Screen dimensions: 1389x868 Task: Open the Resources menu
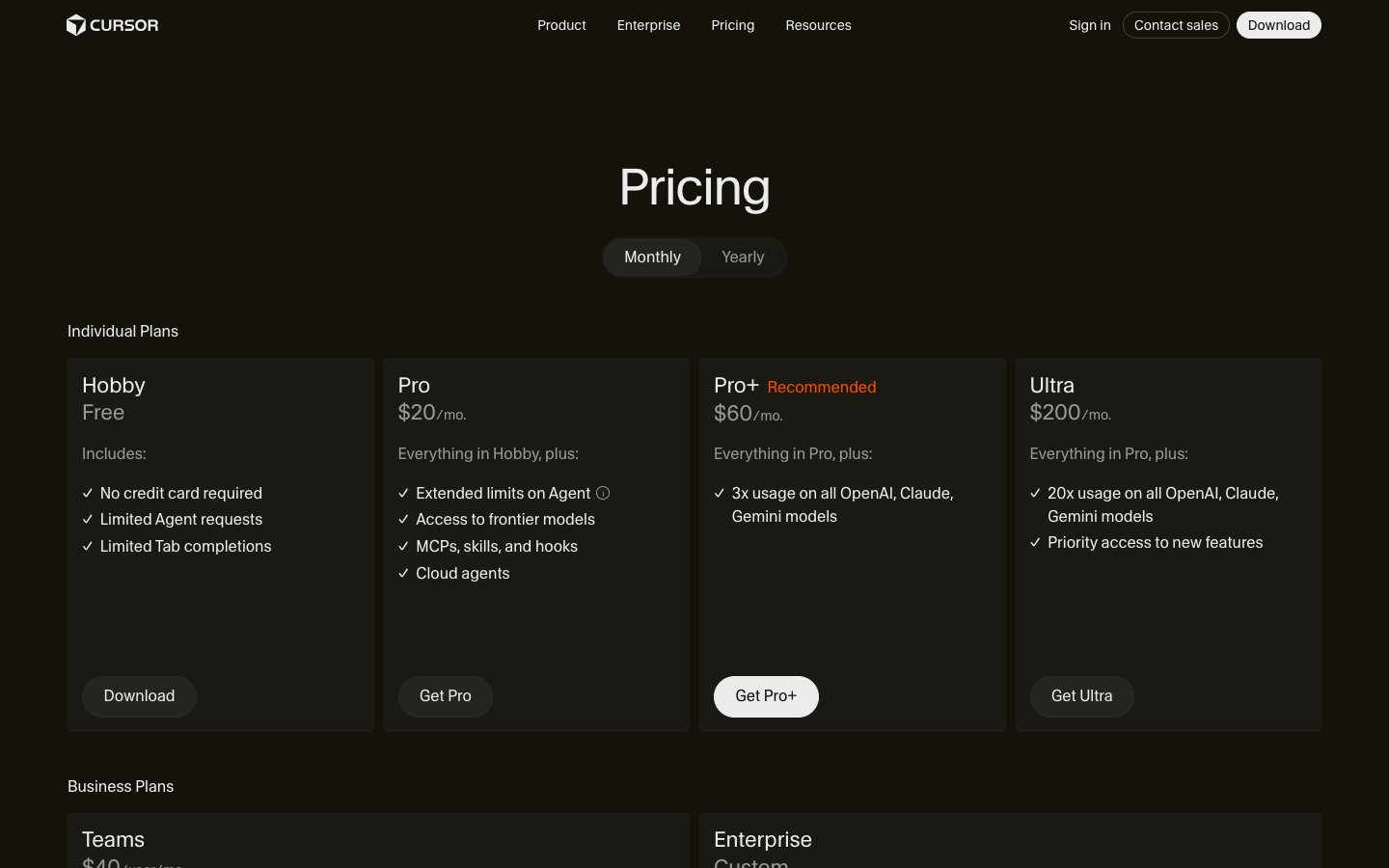(x=818, y=25)
